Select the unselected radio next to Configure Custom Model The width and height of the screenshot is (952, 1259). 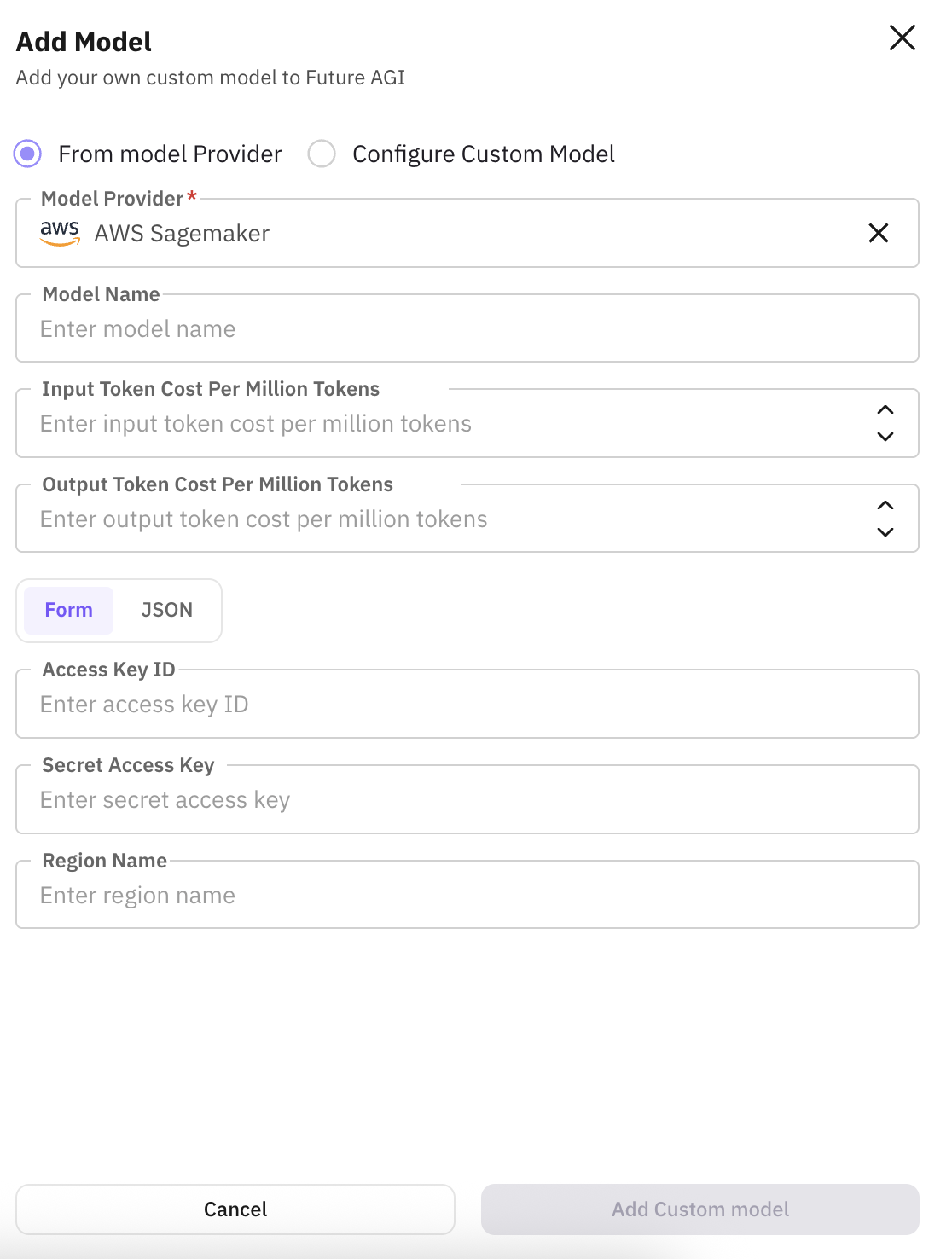(321, 154)
